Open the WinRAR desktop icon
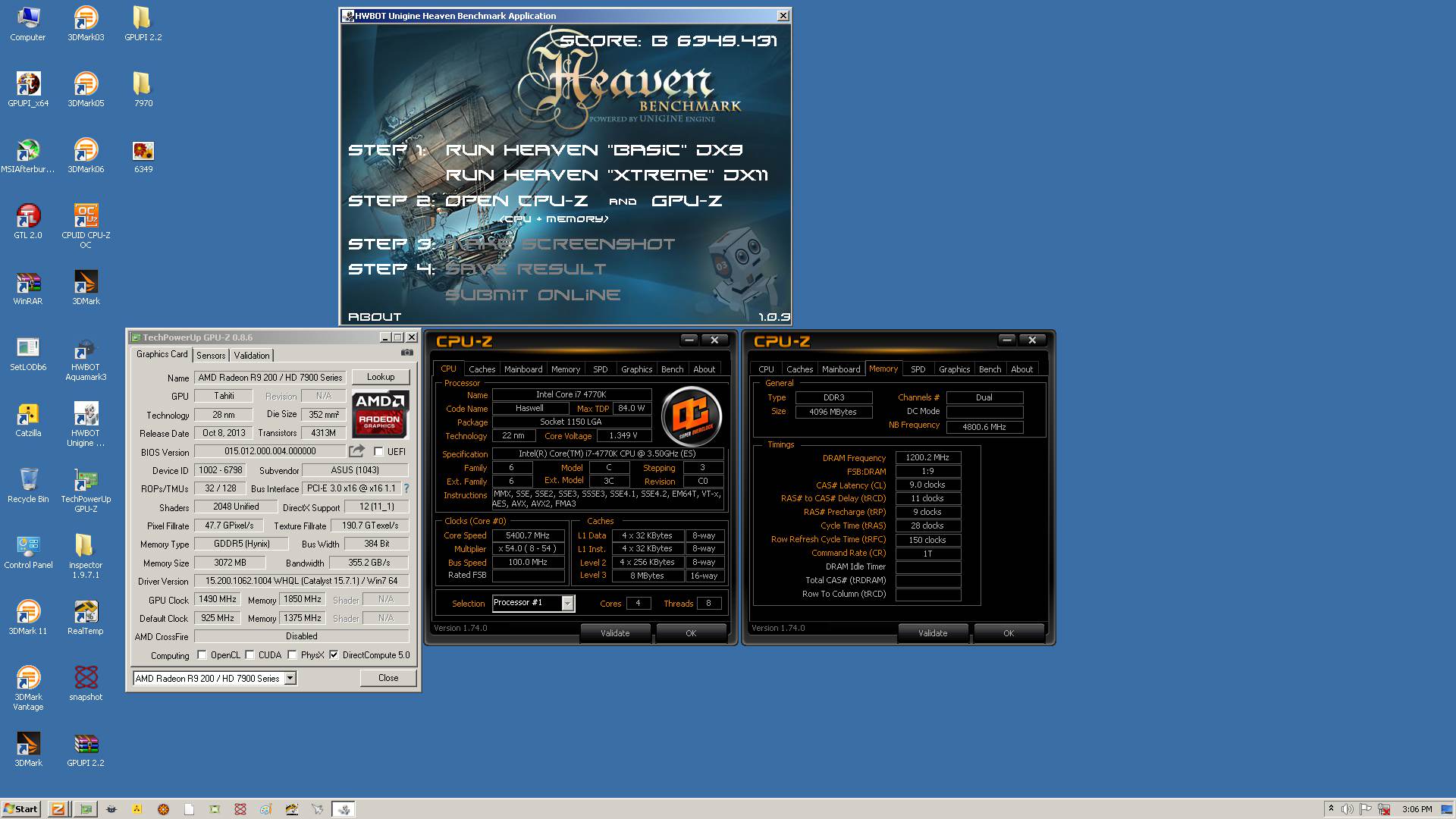Image resolution: width=1456 pixels, height=819 pixels. tap(28, 287)
